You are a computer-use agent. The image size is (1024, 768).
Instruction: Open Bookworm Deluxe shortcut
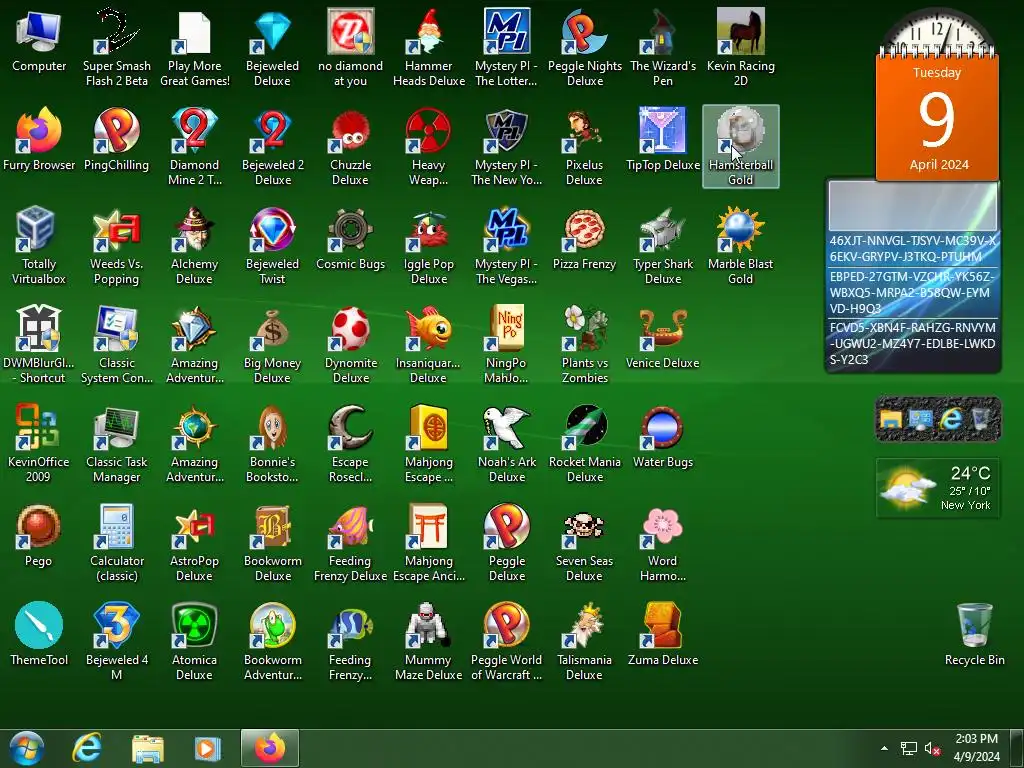[x=272, y=542]
